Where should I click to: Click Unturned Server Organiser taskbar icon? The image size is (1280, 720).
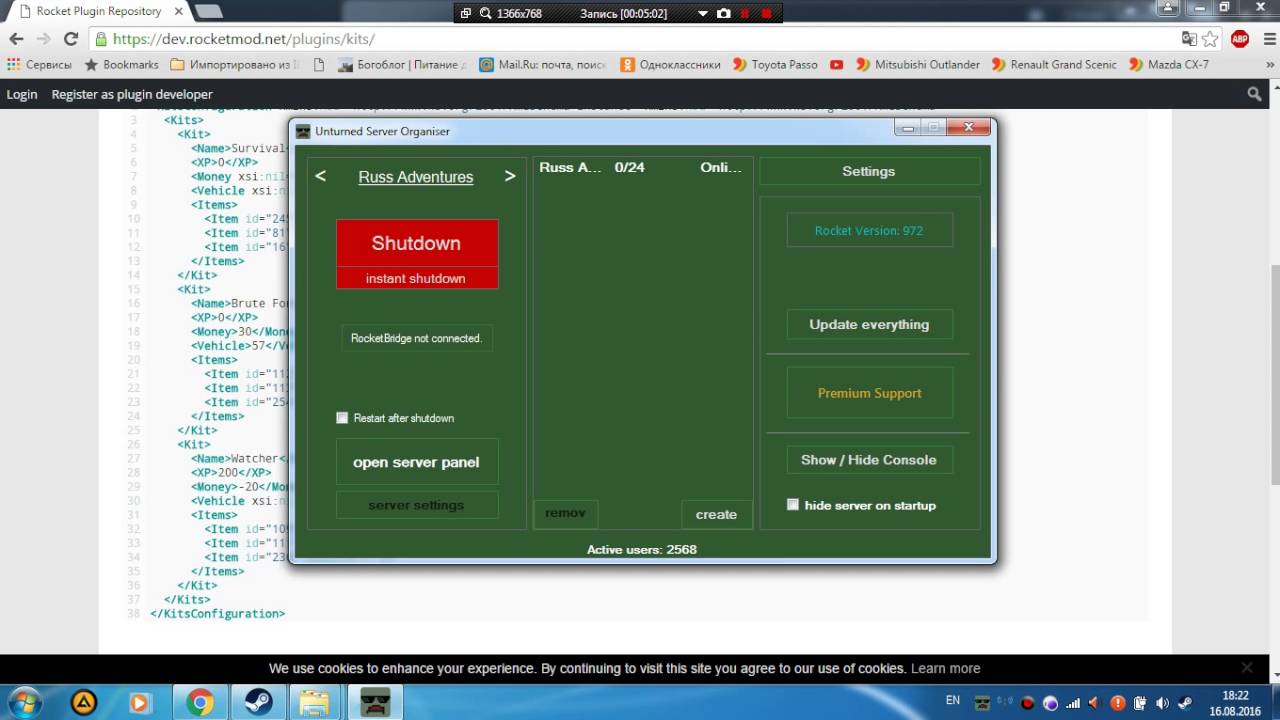coord(374,702)
